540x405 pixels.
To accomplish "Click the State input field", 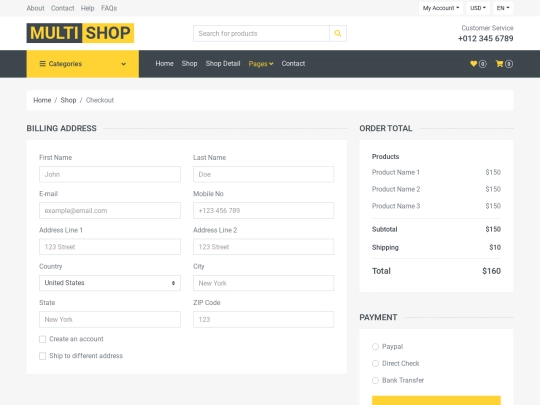I will click(110, 319).
